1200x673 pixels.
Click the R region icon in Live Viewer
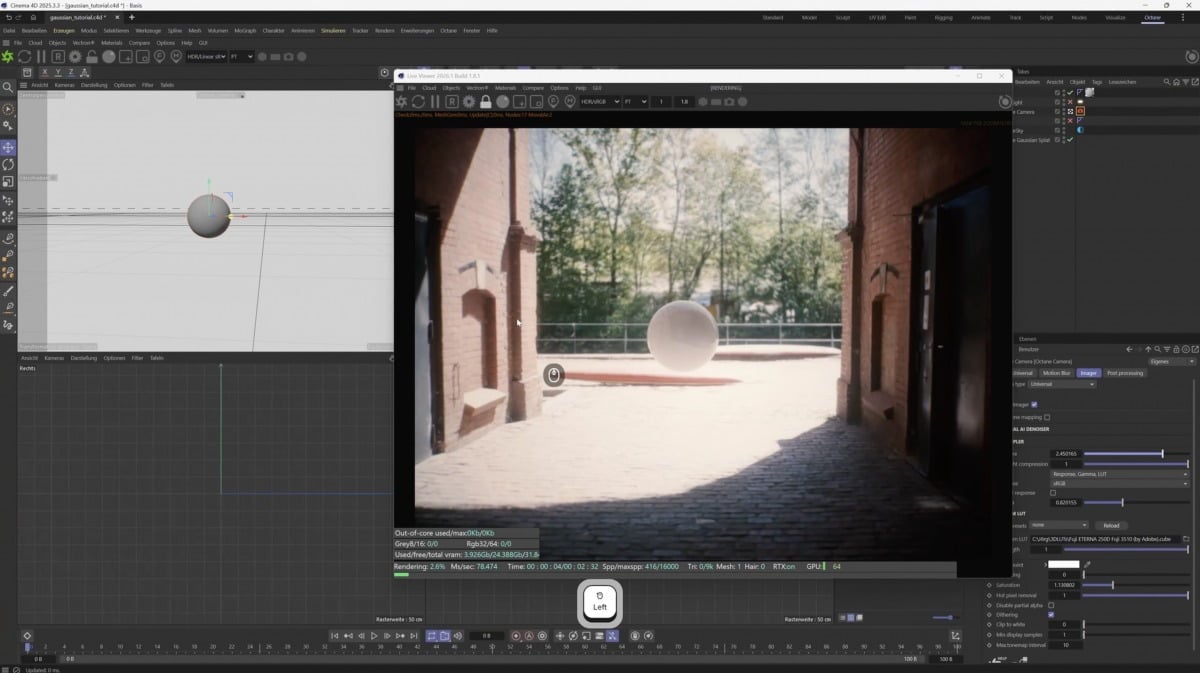(x=452, y=102)
